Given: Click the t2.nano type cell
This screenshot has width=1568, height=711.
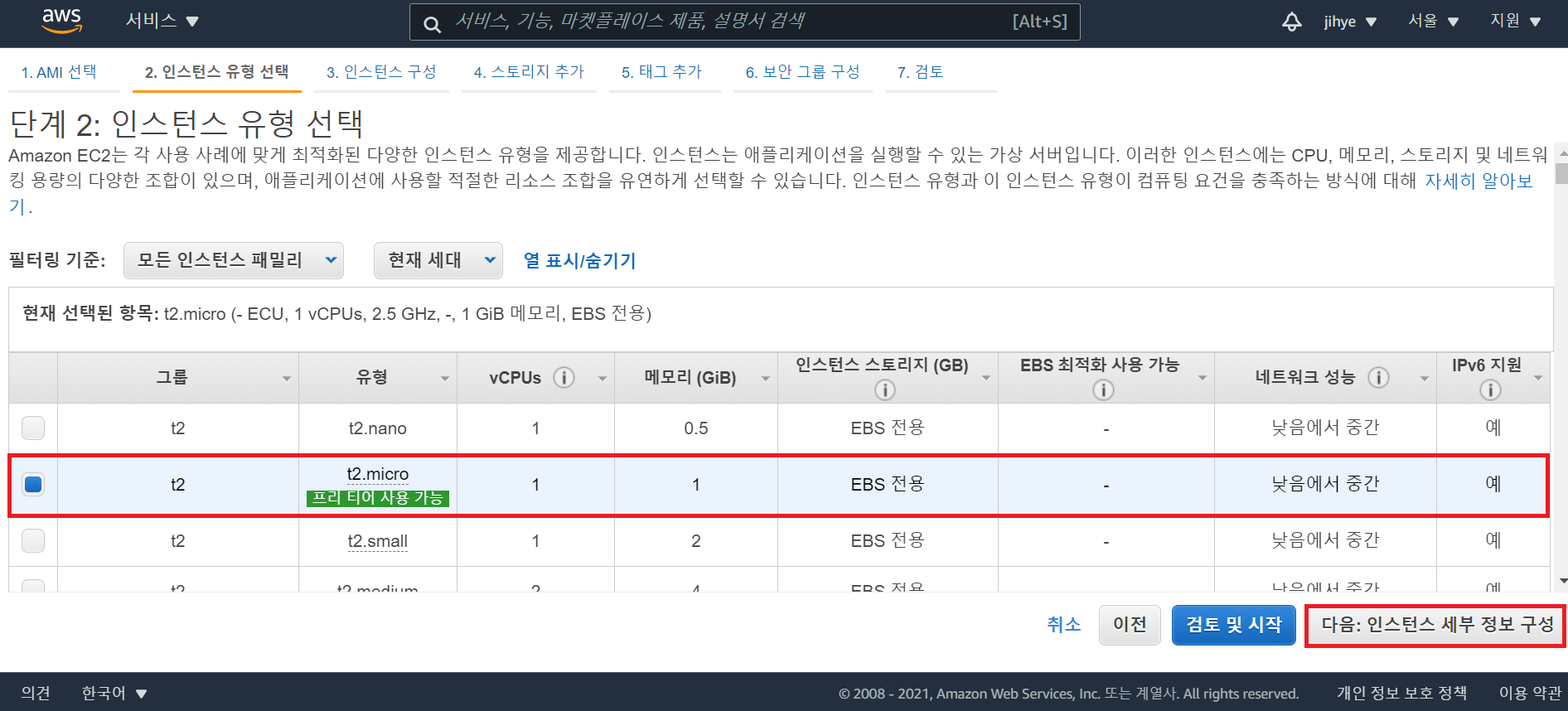Looking at the screenshot, I should pyautogui.click(x=377, y=428).
